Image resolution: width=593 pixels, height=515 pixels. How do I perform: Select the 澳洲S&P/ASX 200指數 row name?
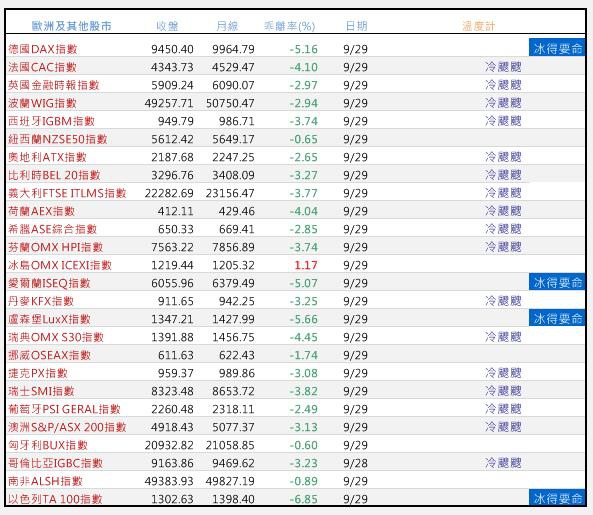click(x=67, y=427)
